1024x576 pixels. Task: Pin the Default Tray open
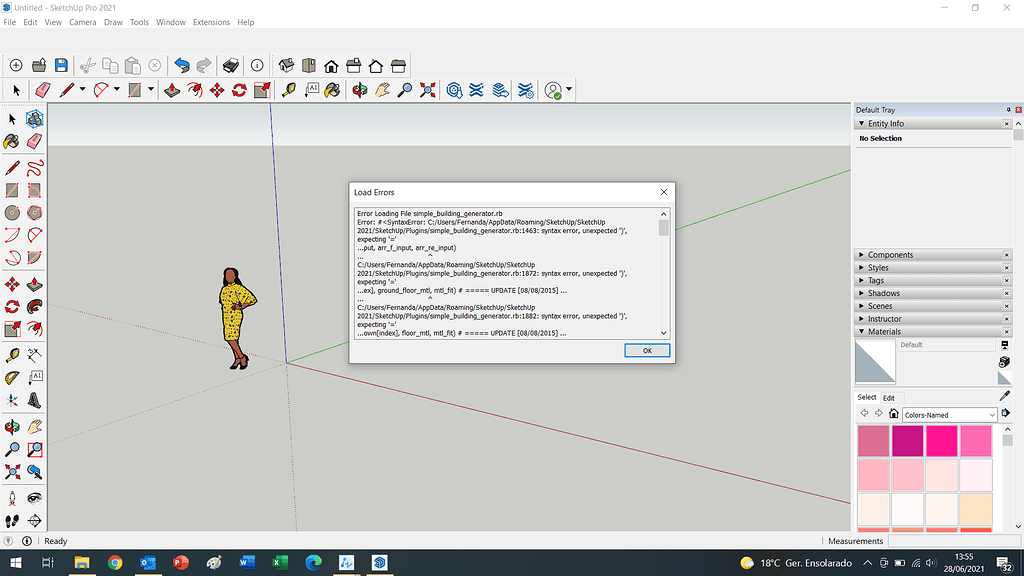pyautogui.click(x=1008, y=110)
